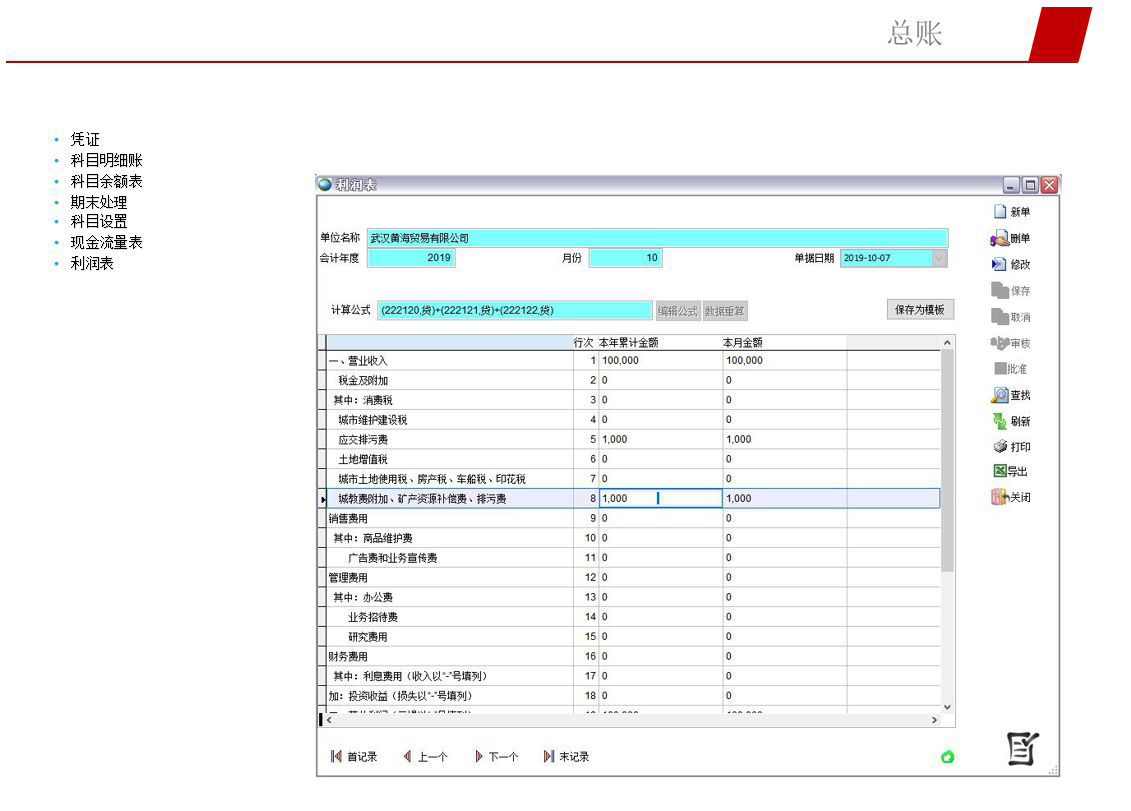Screen dimensions: 1131x811
Task: Go to 下一个 next record
Action: (x=479, y=757)
